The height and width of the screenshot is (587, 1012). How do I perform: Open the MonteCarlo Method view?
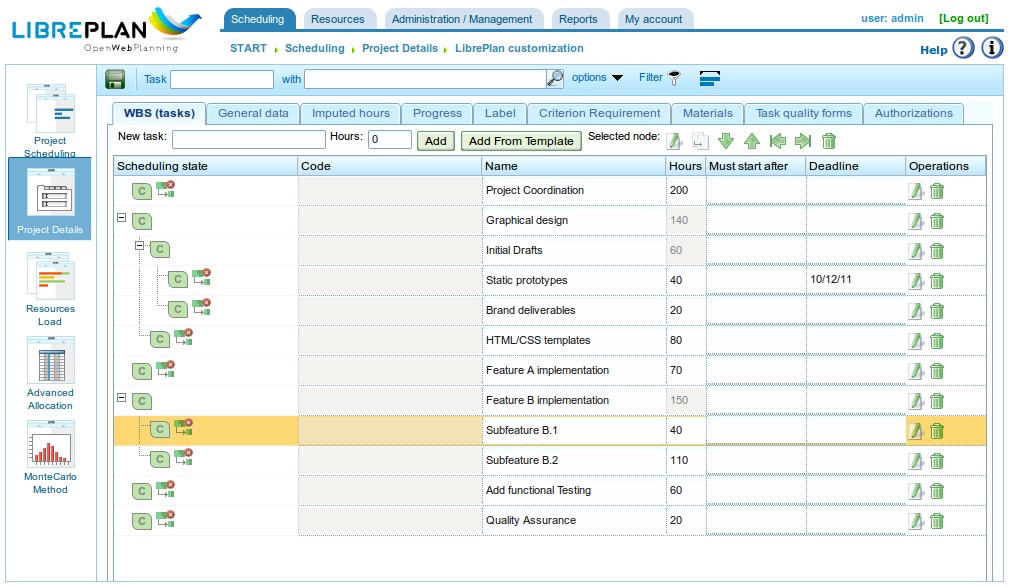click(x=50, y=456)
